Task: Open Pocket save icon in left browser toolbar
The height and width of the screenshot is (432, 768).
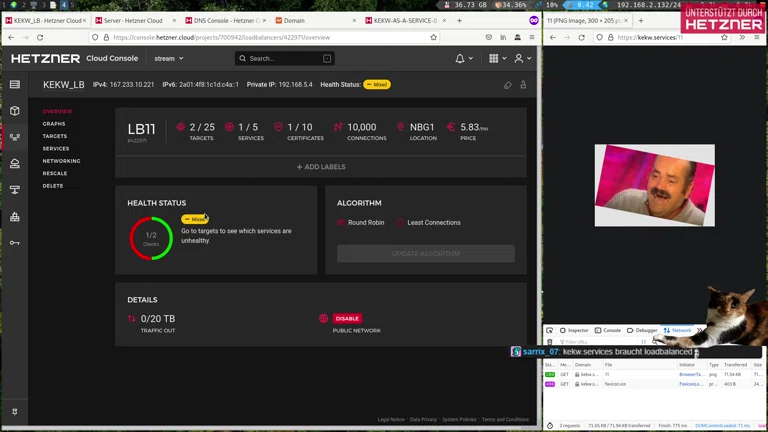Action: coord(489,37)
